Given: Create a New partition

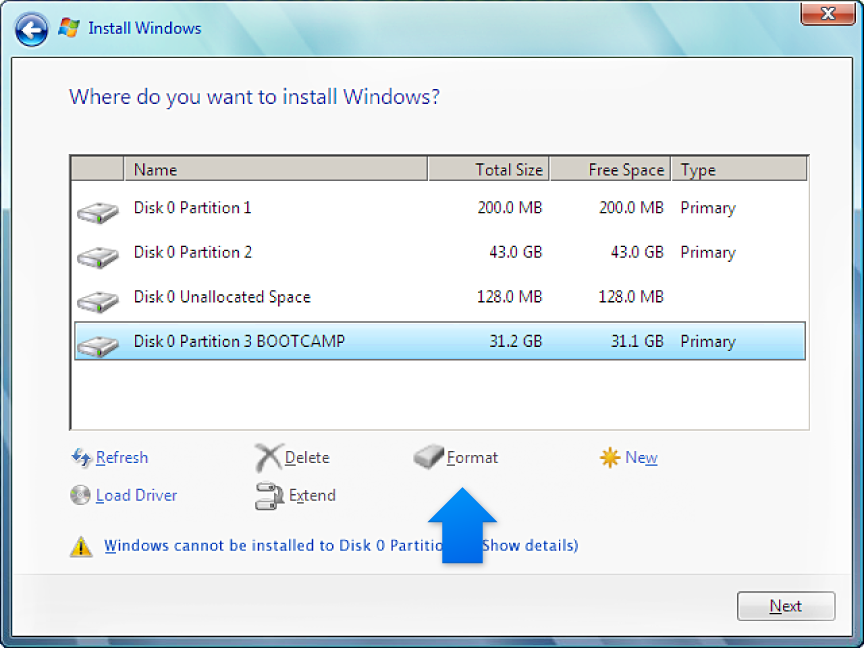Looking at the screenshot, I should click(x=641, y=457).
